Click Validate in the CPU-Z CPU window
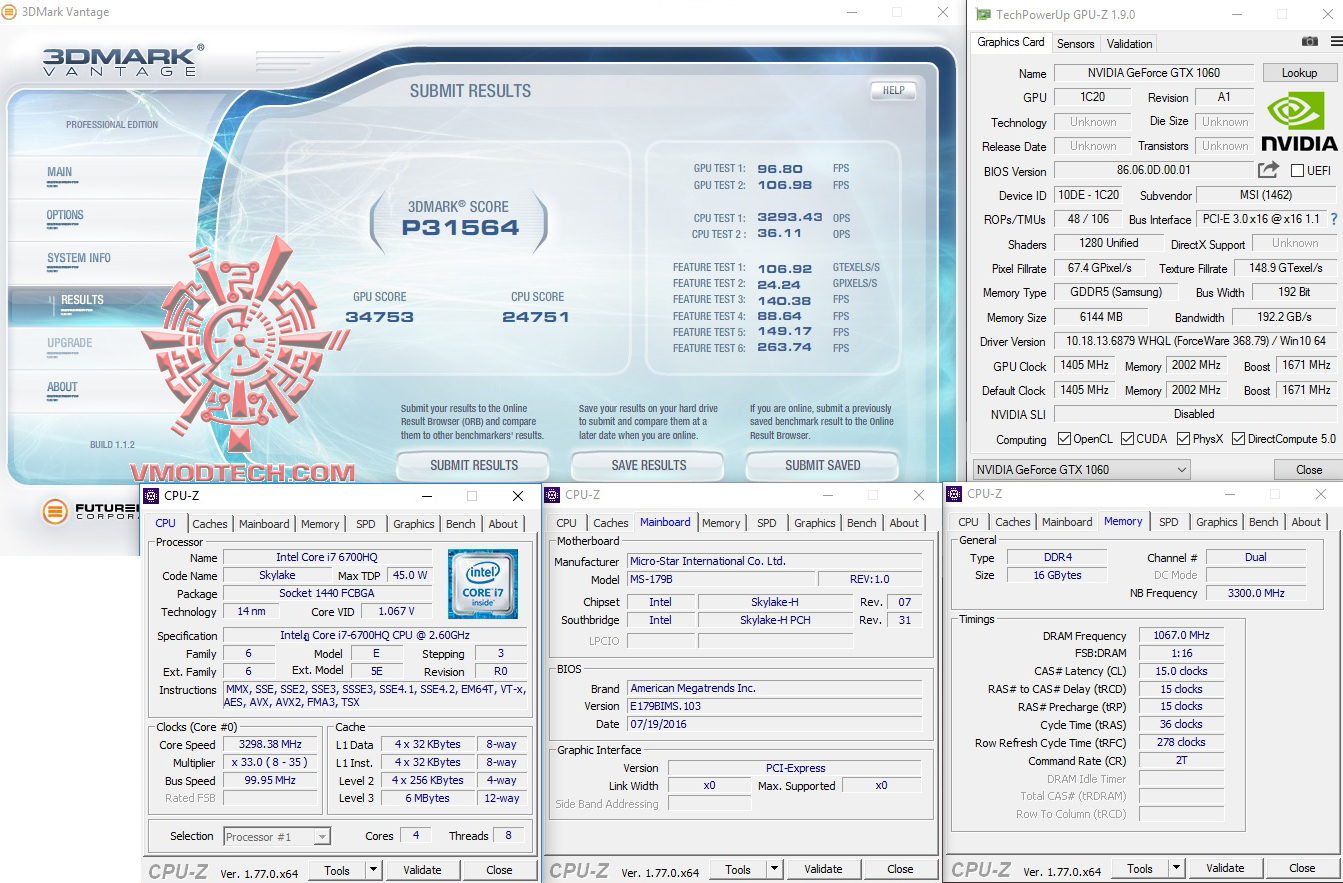 tap(422, 870)
